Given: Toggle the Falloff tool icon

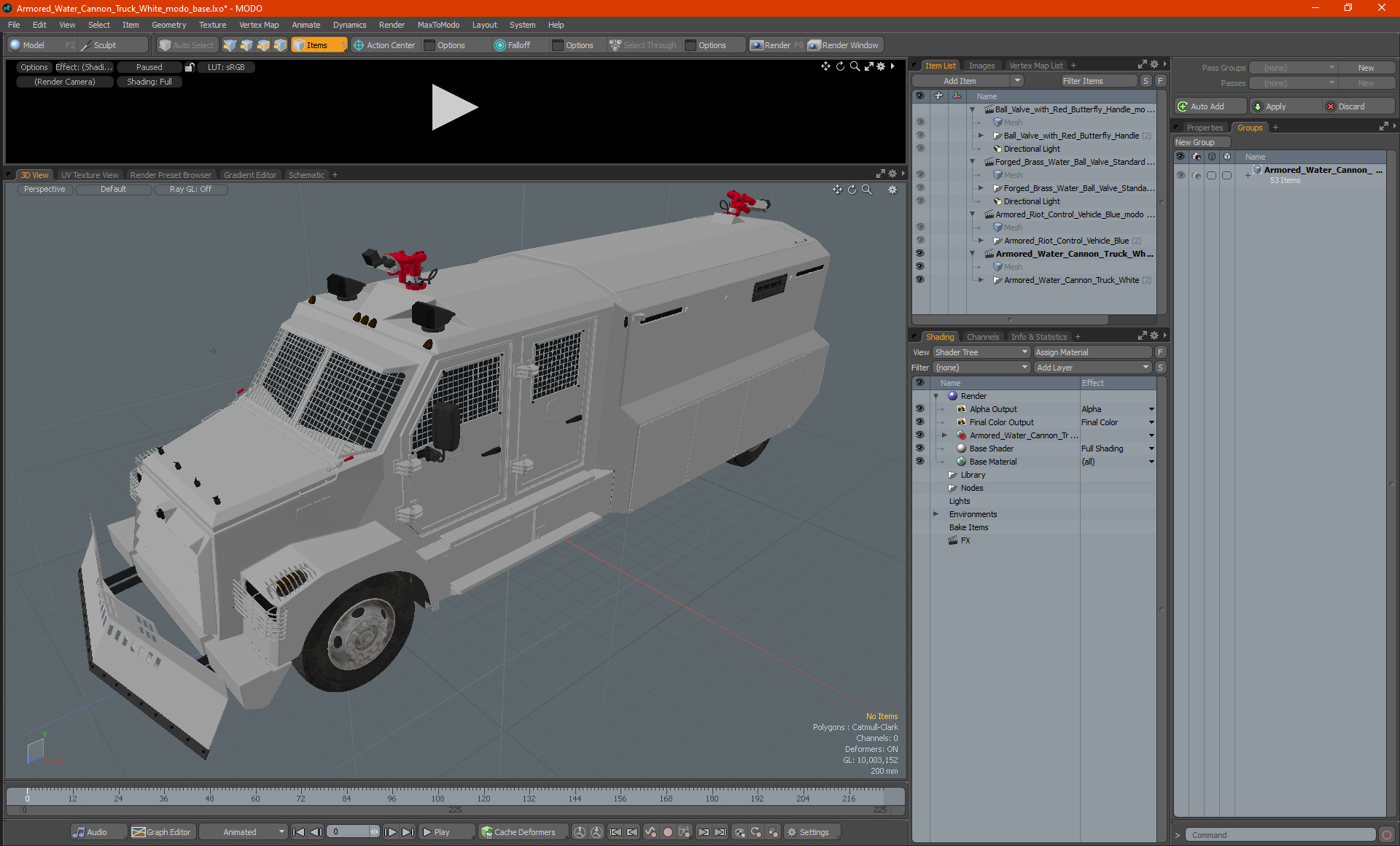Looking at the screenshot, I should point(499,45).
